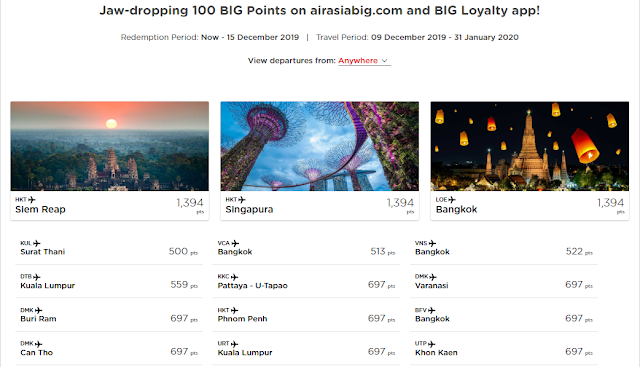Open the Buri Ram flight listing
640x367 pixels.
(109, 315)
